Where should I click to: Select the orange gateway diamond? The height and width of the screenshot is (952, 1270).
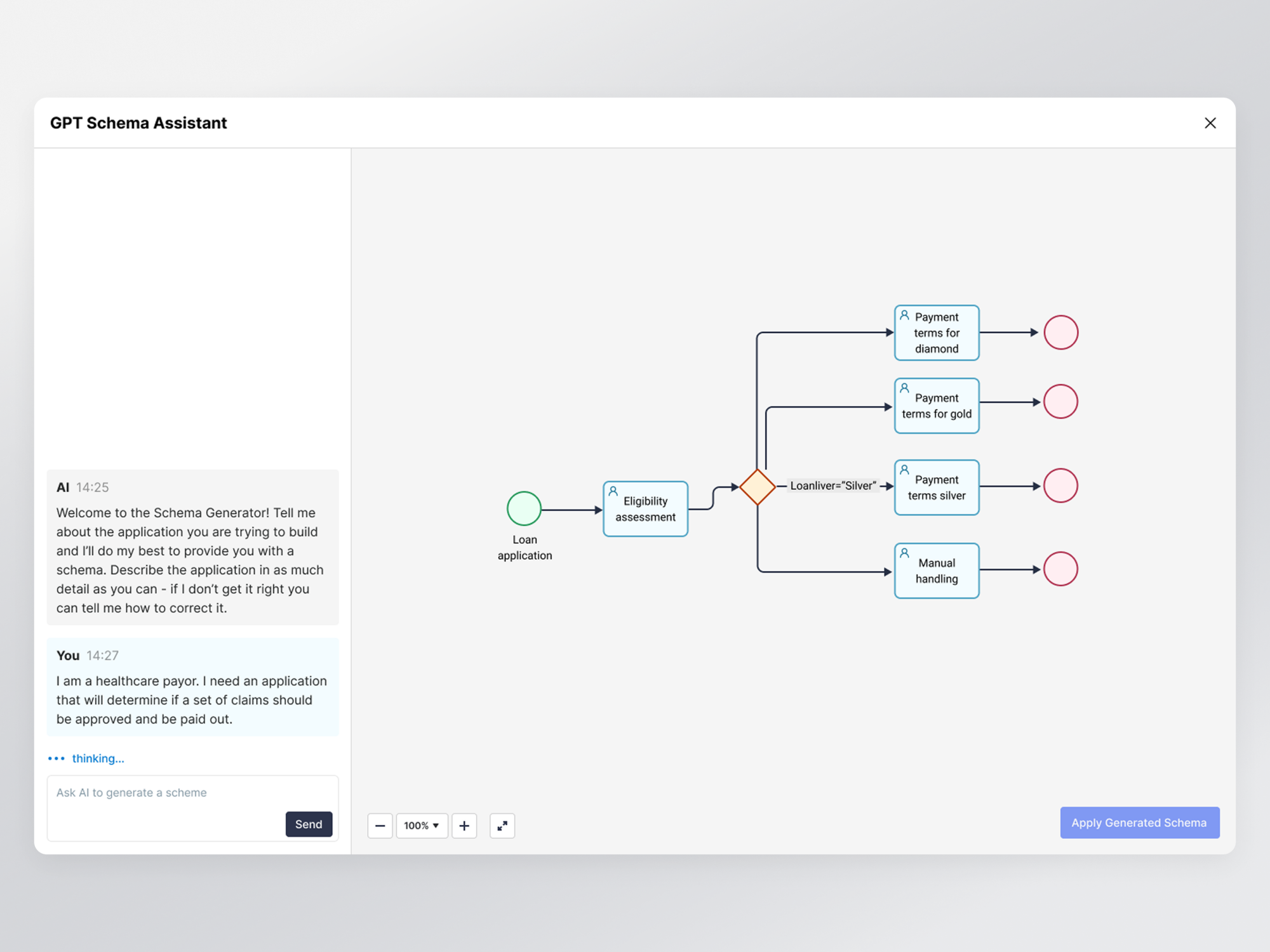click(757, 487)
